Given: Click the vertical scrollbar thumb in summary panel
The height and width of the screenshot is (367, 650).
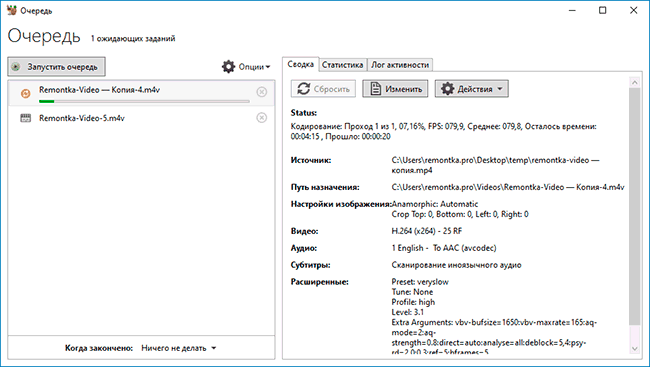Looking at the screenshot, I should coord(635,207).
